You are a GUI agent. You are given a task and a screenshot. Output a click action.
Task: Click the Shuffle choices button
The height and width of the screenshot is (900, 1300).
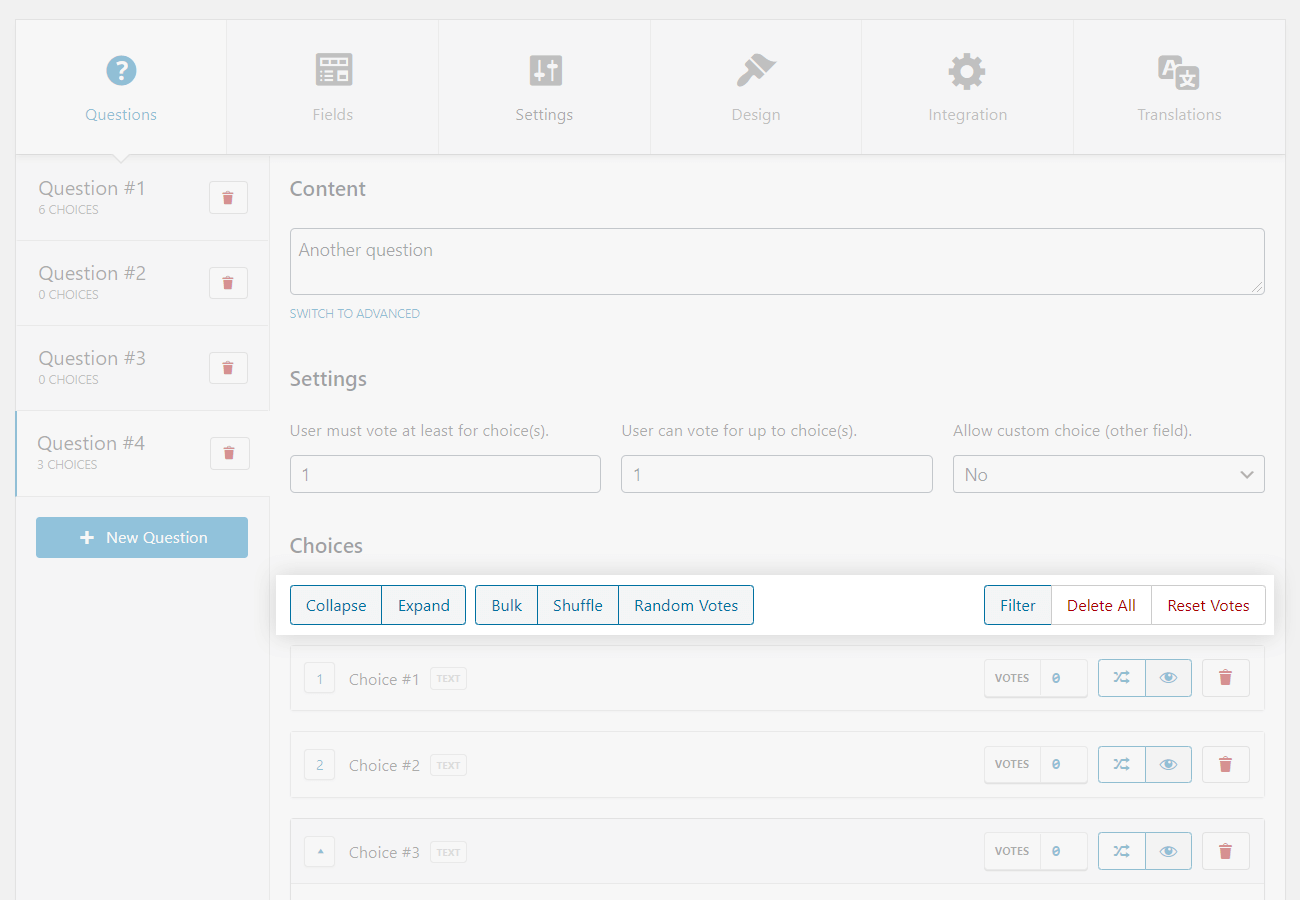pyautogui.click(x=578, y=605)
